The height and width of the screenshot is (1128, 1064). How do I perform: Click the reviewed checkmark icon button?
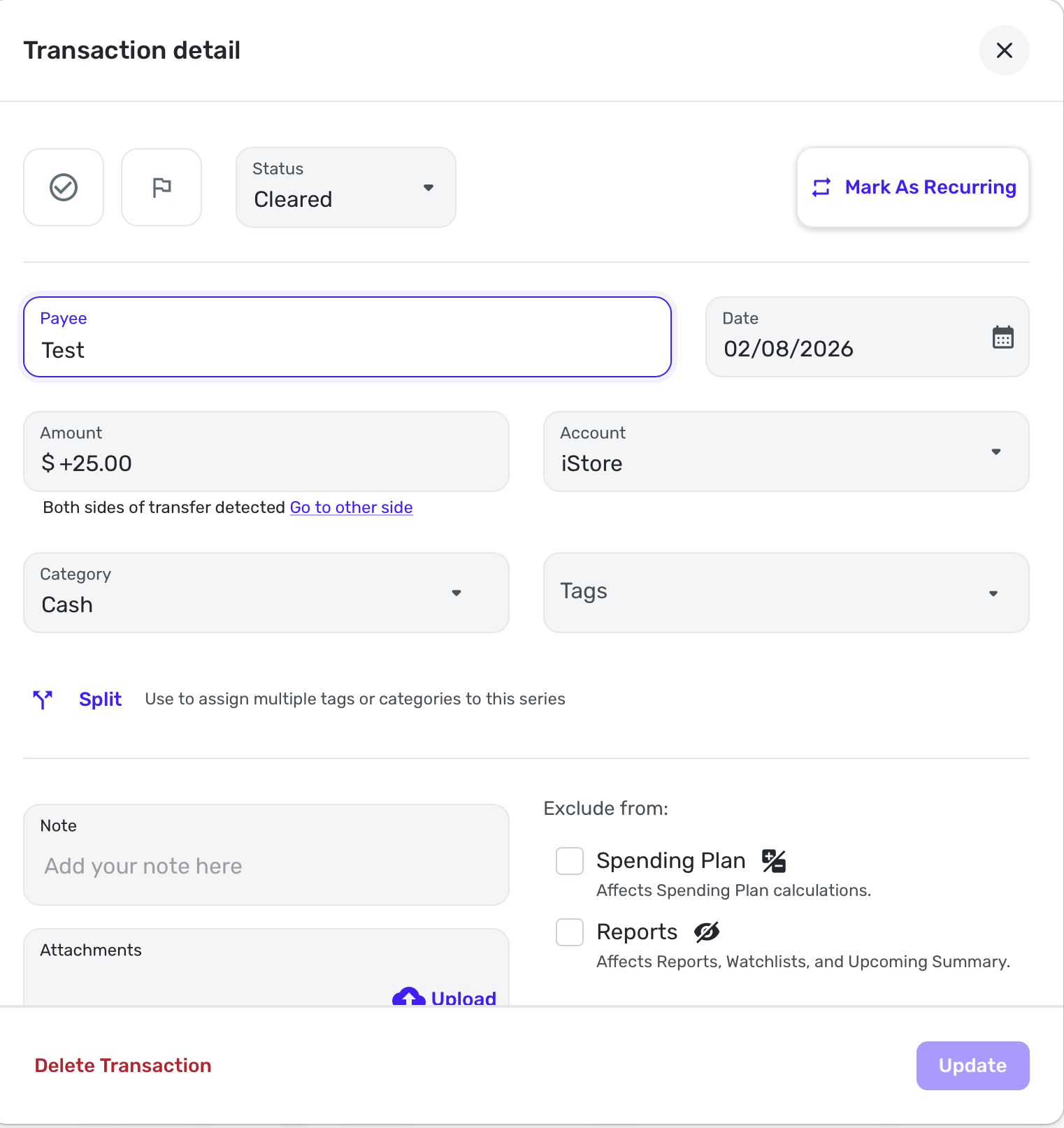(64, 187)
